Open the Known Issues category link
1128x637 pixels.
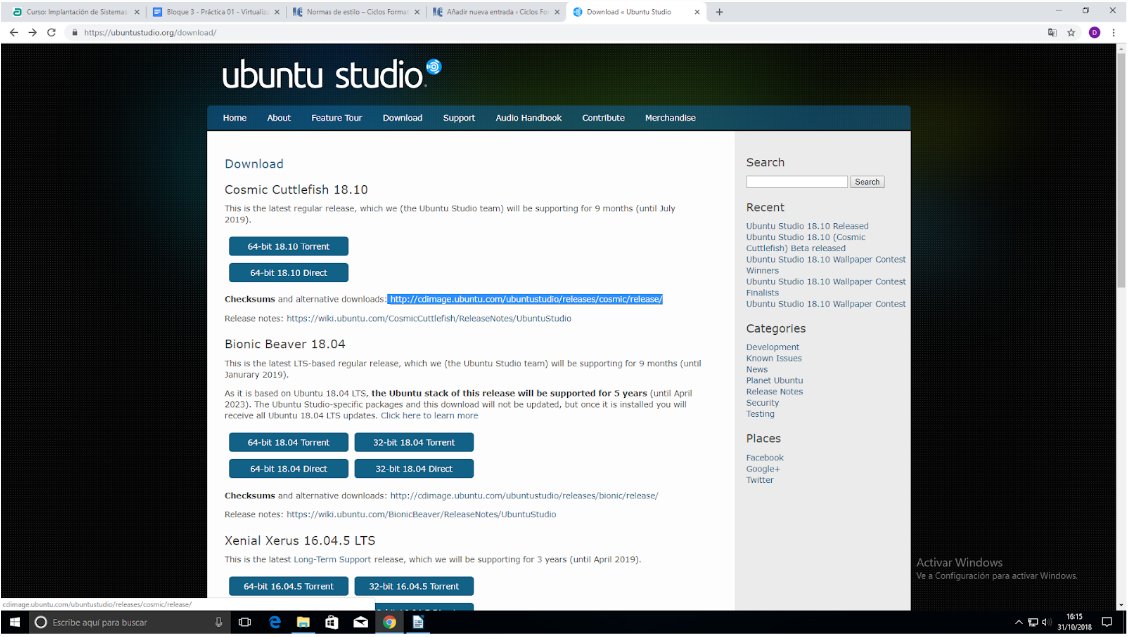click(773, 358)
